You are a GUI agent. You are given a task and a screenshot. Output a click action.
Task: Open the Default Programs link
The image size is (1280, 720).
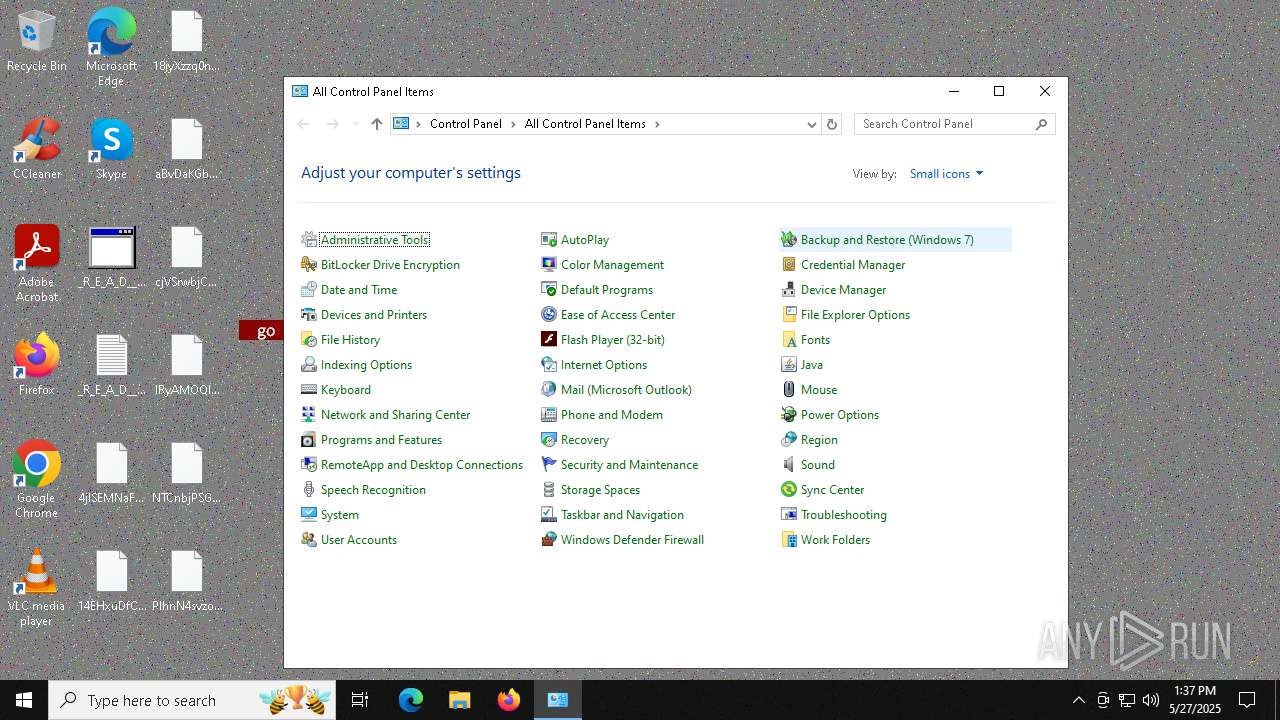tap(606, 290)
